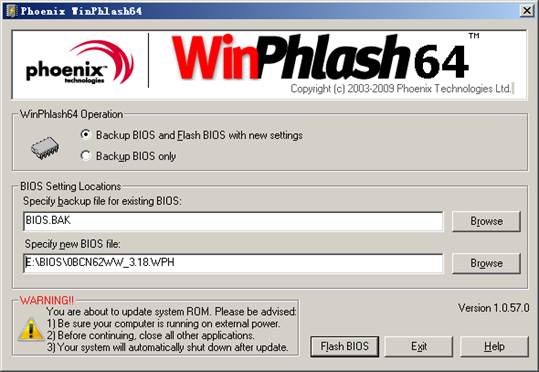Click the Phoenix Technologies logo

(79, 63)
